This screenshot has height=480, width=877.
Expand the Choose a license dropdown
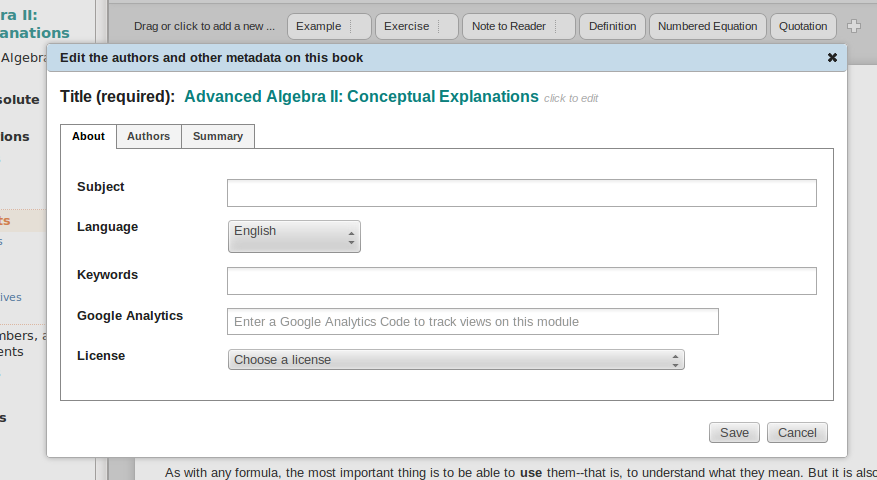(x=456, y=360)
